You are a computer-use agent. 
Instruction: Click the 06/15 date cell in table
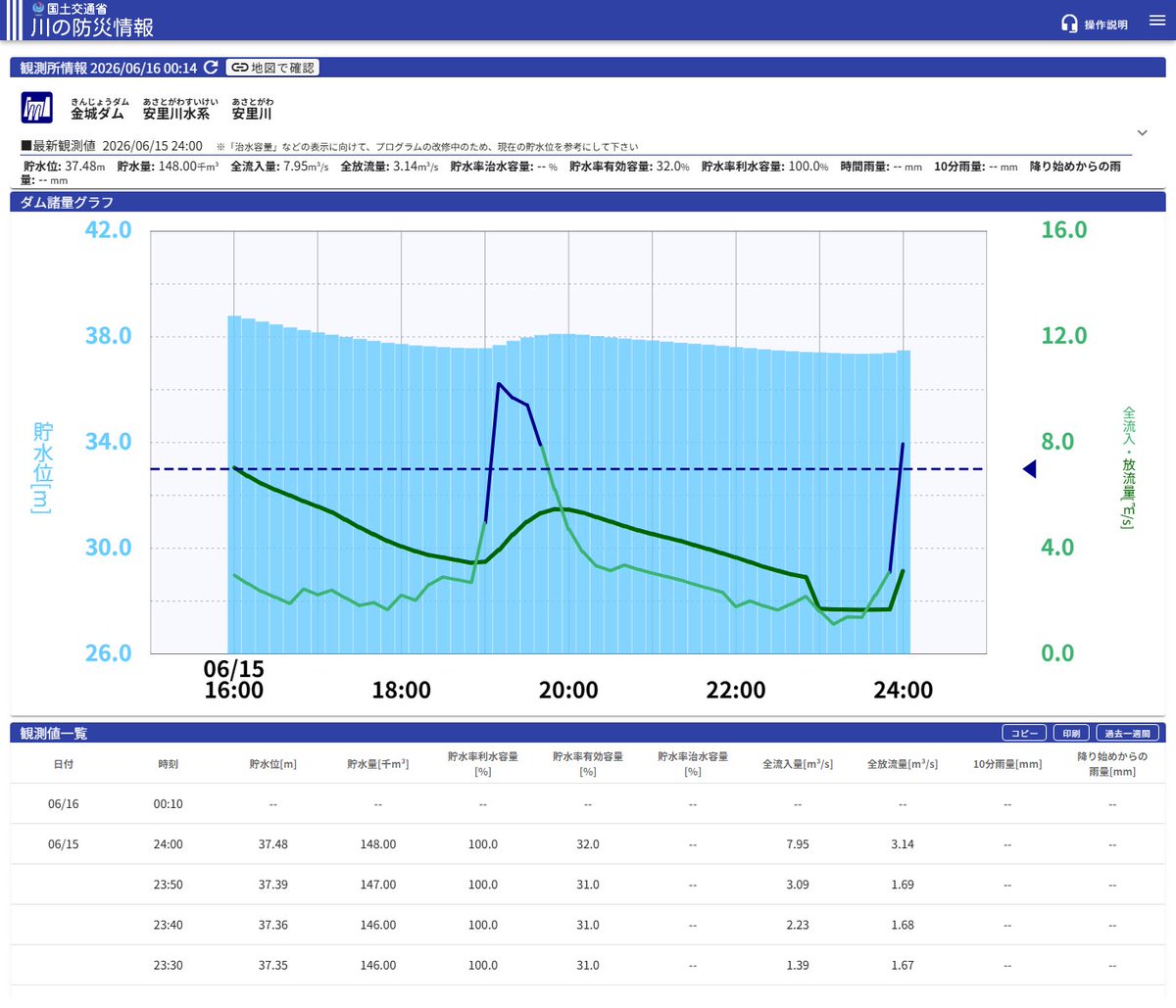point(63,844)
